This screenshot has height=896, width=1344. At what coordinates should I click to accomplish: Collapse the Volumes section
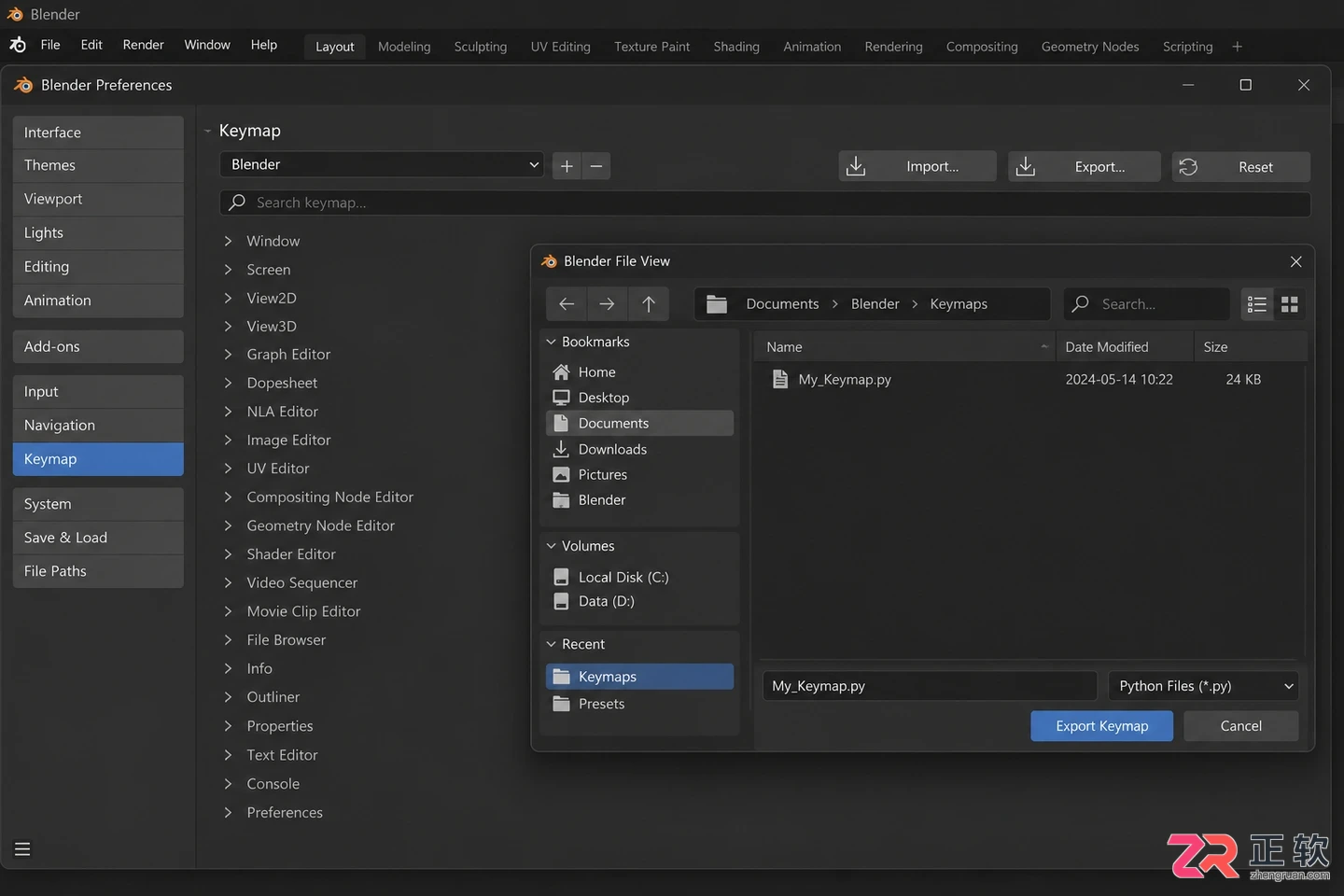(551, 546)
